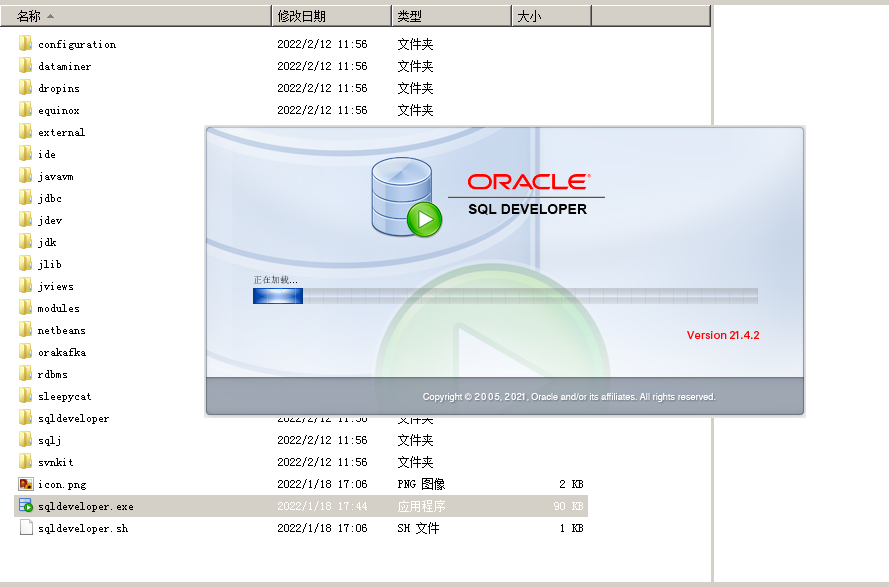Open the netbeans folder icon
The height and width of the screenshot is (587, 889).
[23, 330]
